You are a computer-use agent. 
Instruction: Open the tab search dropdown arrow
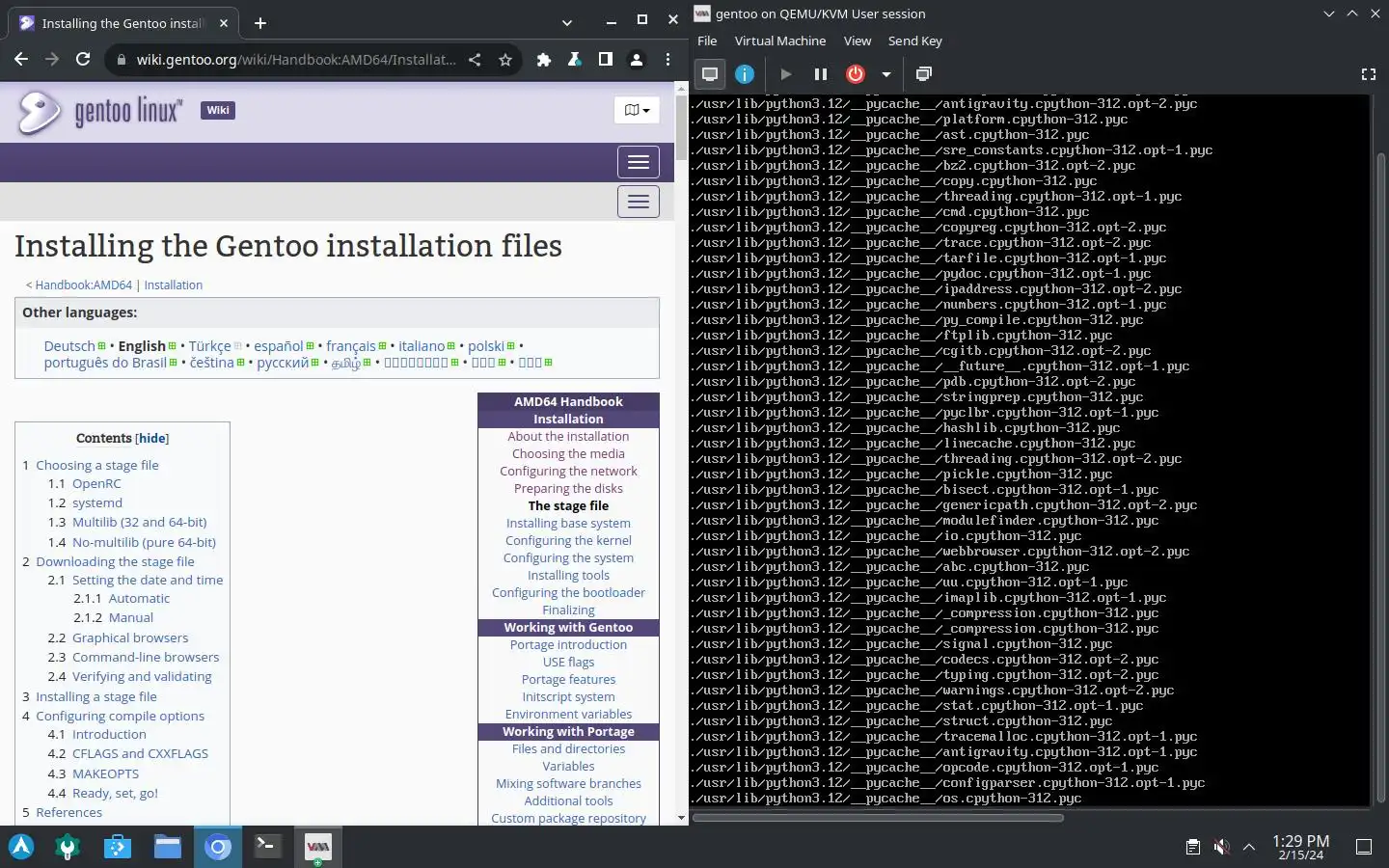coord(567,23)
